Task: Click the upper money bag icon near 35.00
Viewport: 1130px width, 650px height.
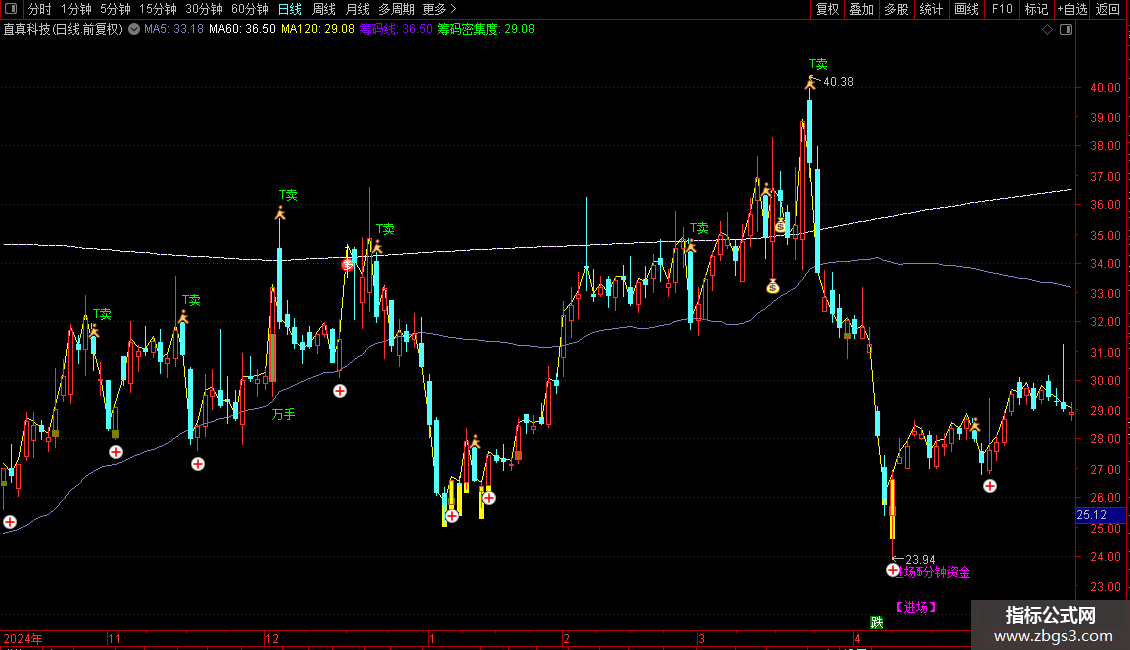Action: click(x=780, y=226)
